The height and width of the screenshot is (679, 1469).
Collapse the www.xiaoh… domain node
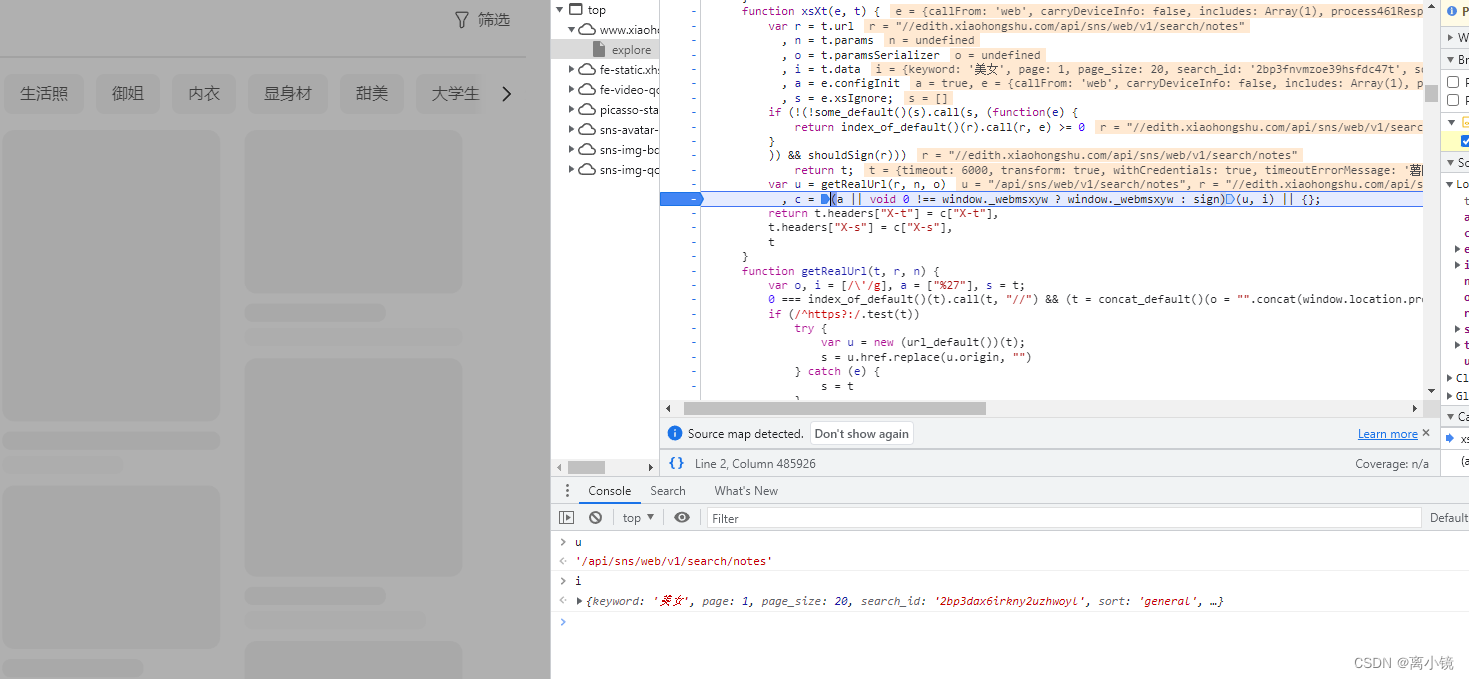point(572,29)
